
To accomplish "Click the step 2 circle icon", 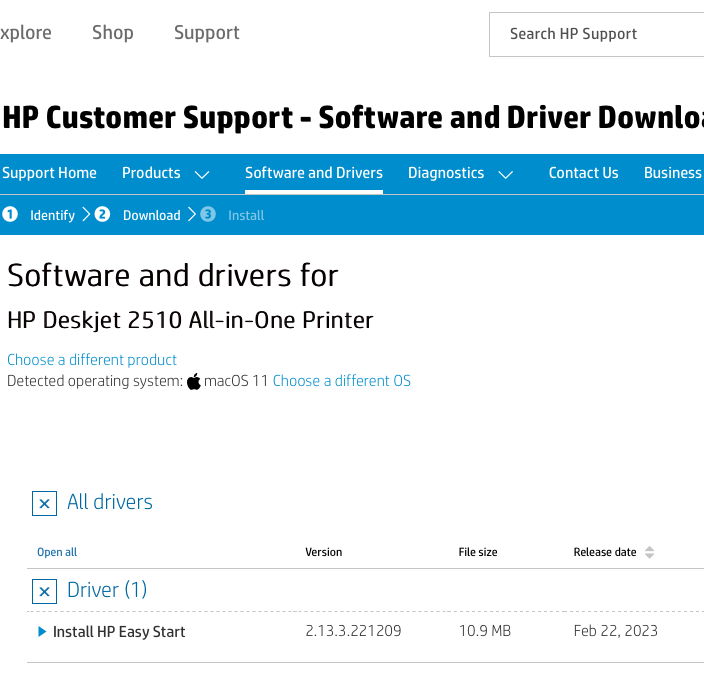I will click(102, 215).
